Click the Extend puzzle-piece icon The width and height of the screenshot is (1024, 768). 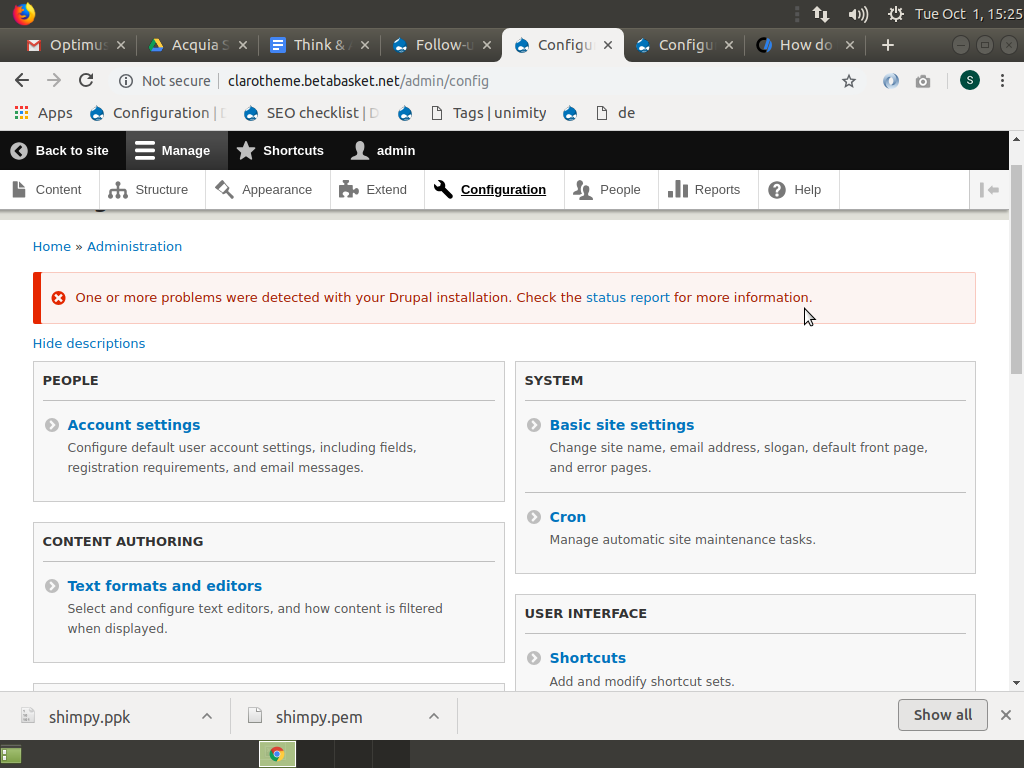[x=350, y=189]
